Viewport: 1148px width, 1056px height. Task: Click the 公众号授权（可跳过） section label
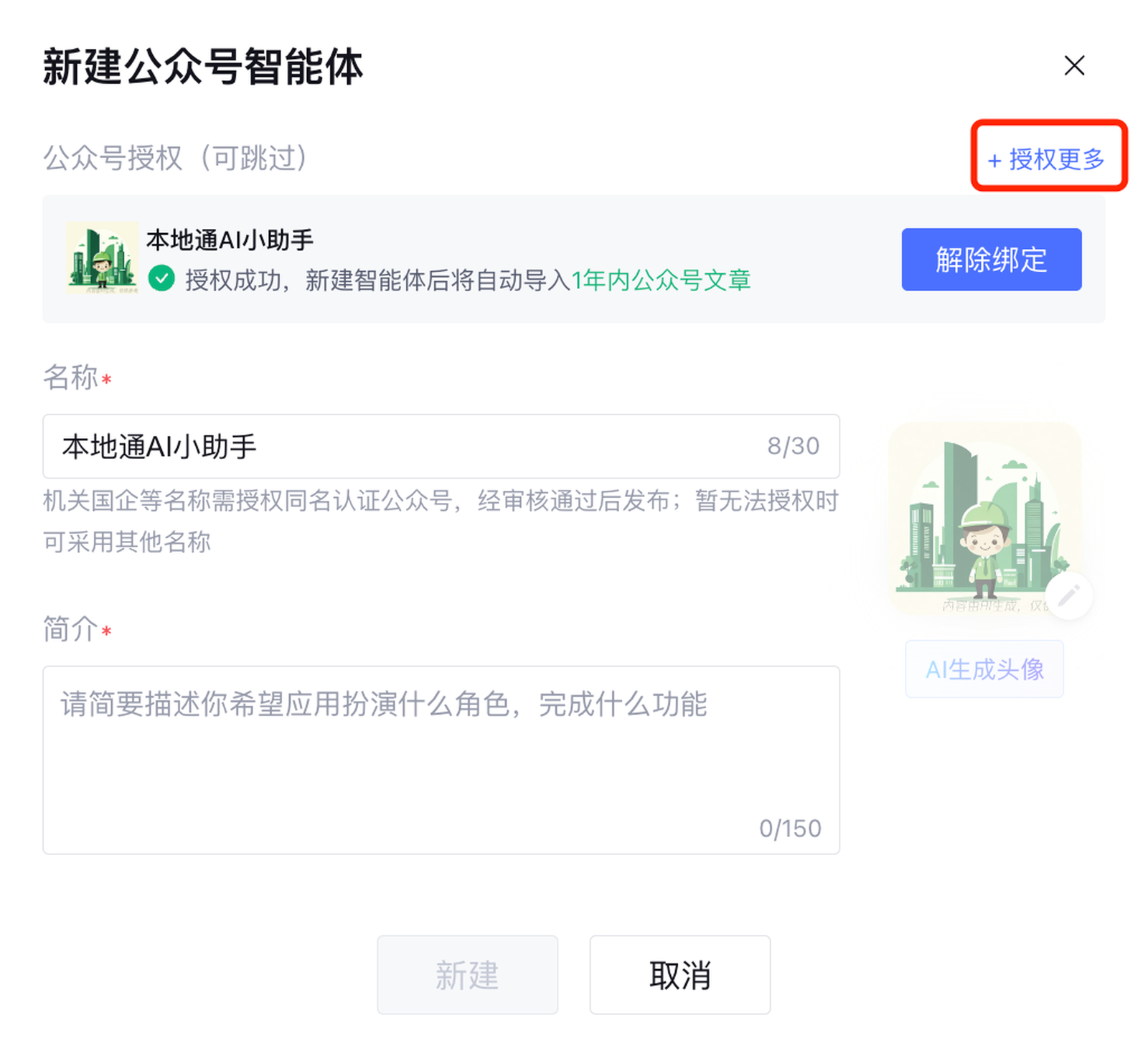coord(176,158)
